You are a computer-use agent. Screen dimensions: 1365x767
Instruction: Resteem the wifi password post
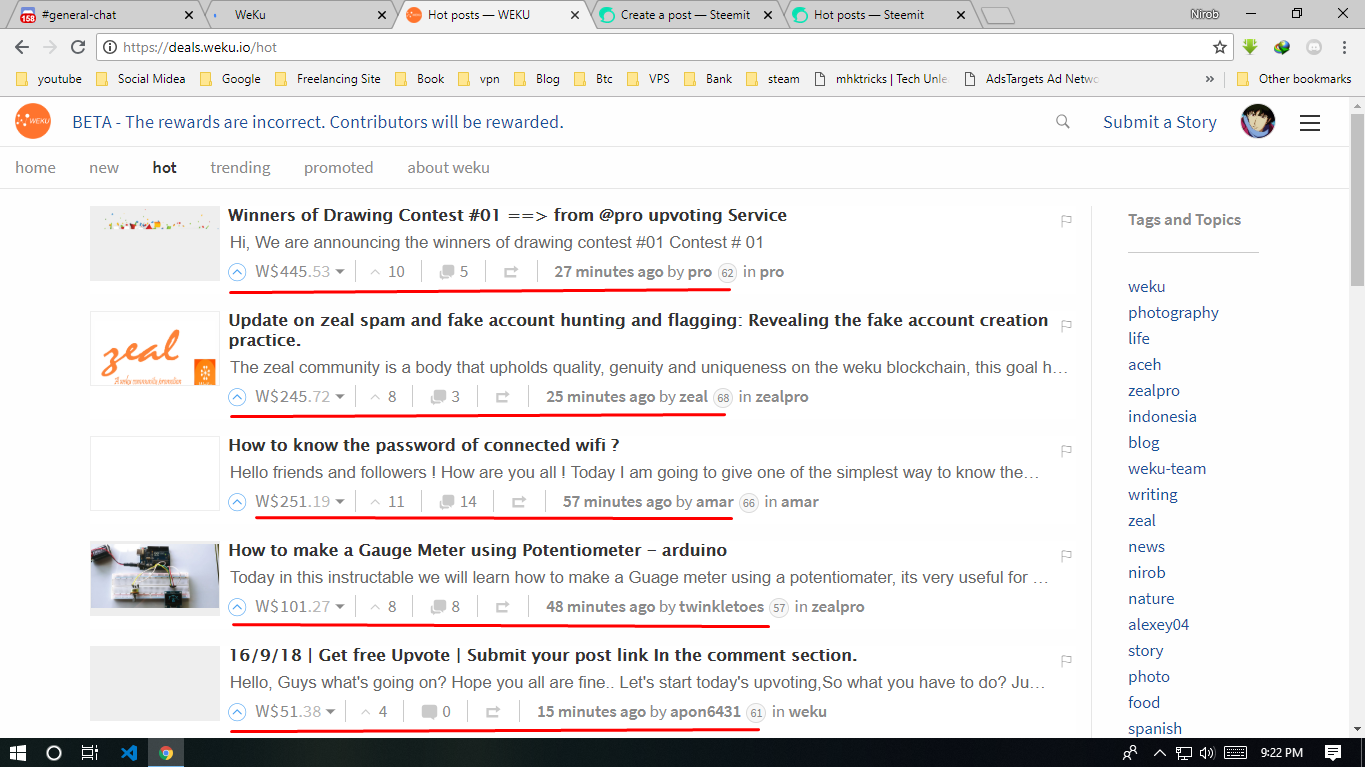click(518, 502)
